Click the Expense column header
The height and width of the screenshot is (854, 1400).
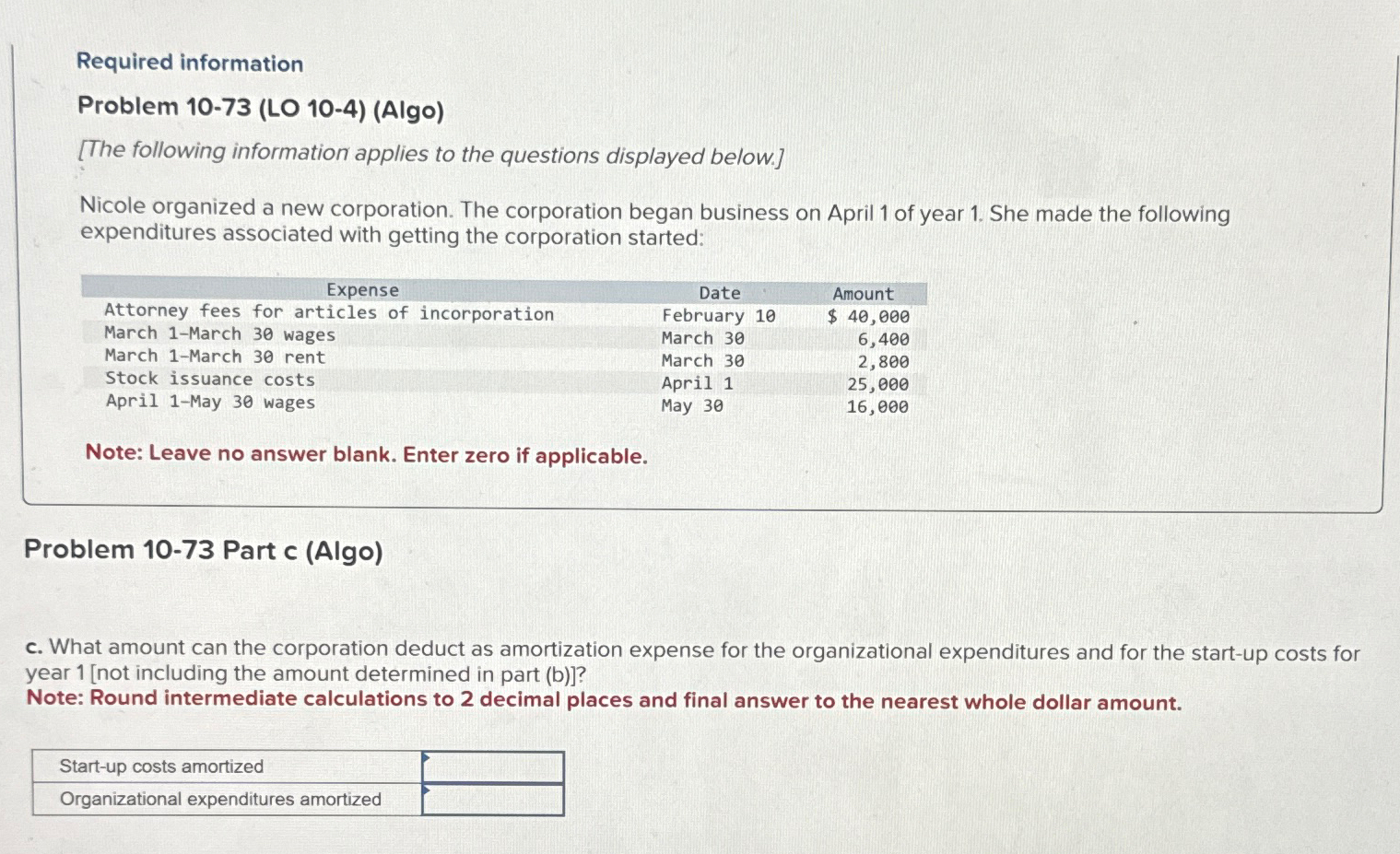tap(361, 289)
